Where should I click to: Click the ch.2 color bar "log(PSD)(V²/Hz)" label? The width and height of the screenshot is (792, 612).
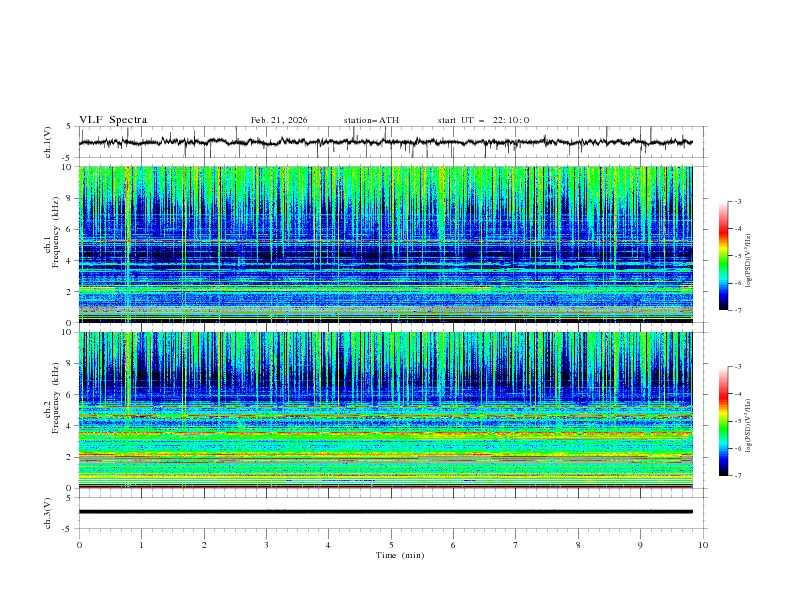748,426
